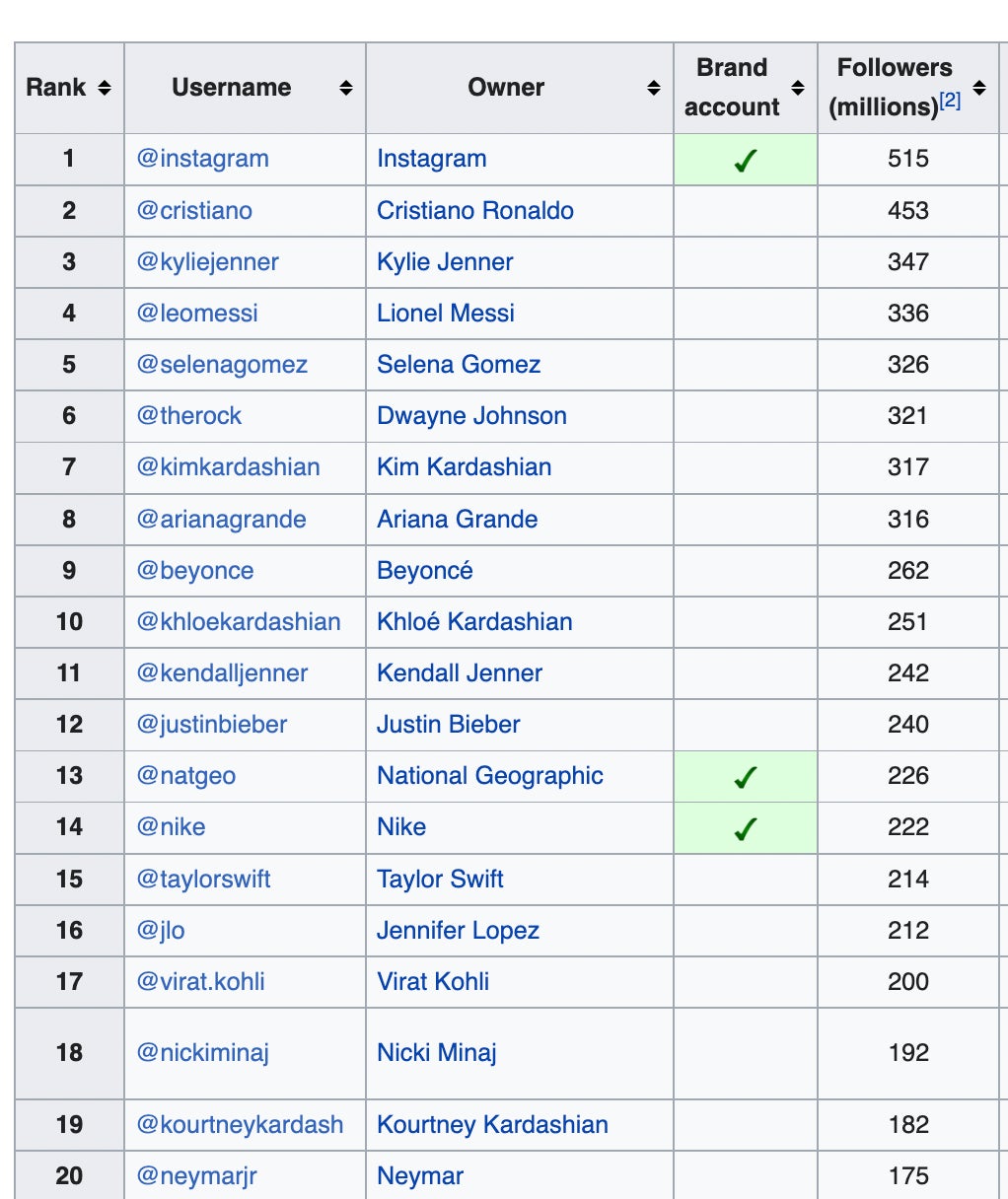Open the [2] footnote reference
This screenshot has height=1199, width=1008.
click(950, 101)
